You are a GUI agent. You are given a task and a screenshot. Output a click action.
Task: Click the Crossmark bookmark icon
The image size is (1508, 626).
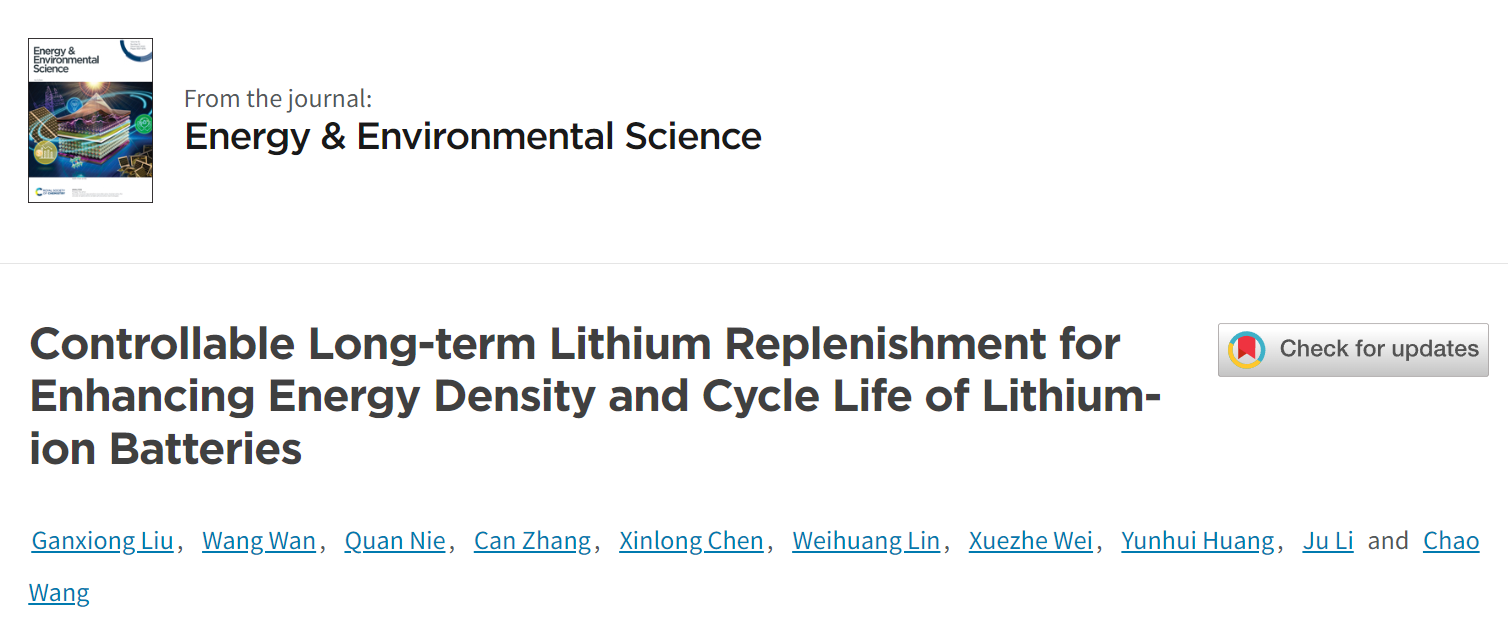click(x=1246, y=350)
